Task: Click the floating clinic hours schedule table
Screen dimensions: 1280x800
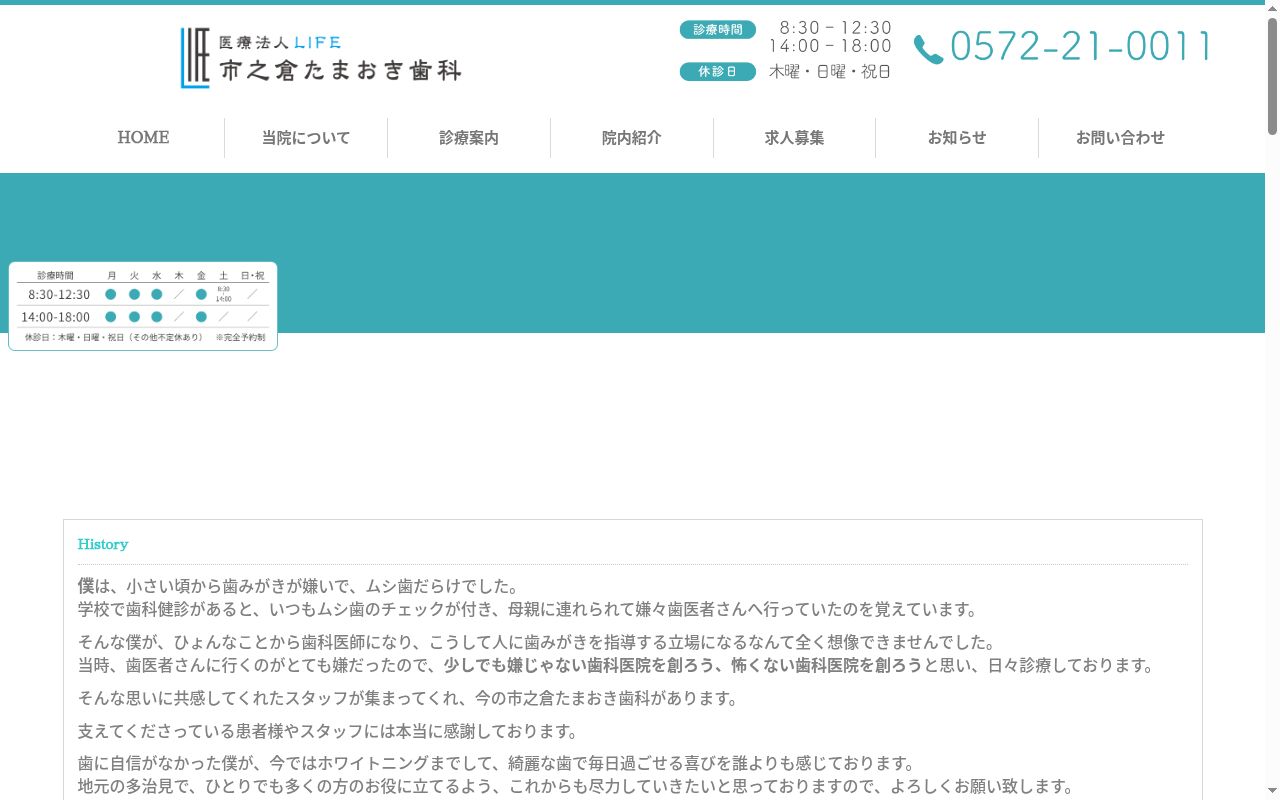Action: click(x=143, y=306)
